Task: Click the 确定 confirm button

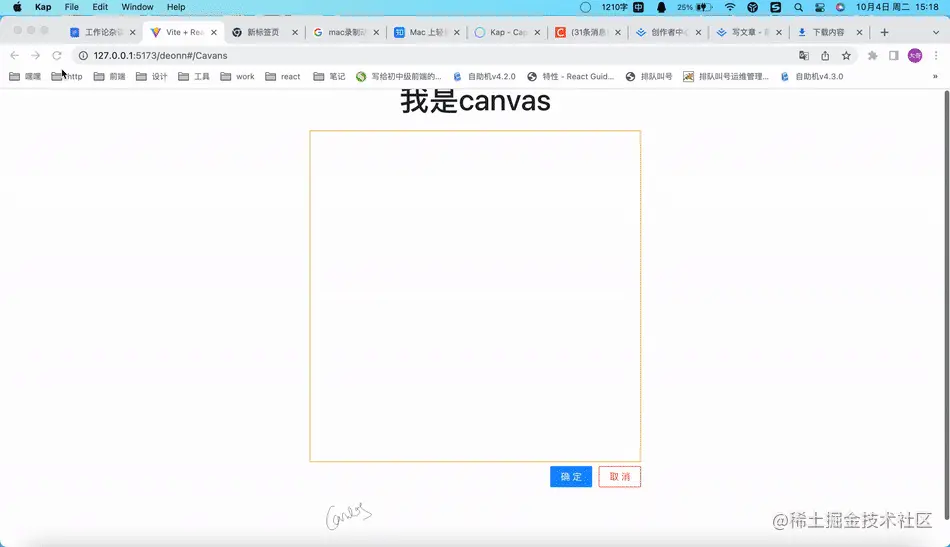Action: pyautogui.click(x=571, y=477)
